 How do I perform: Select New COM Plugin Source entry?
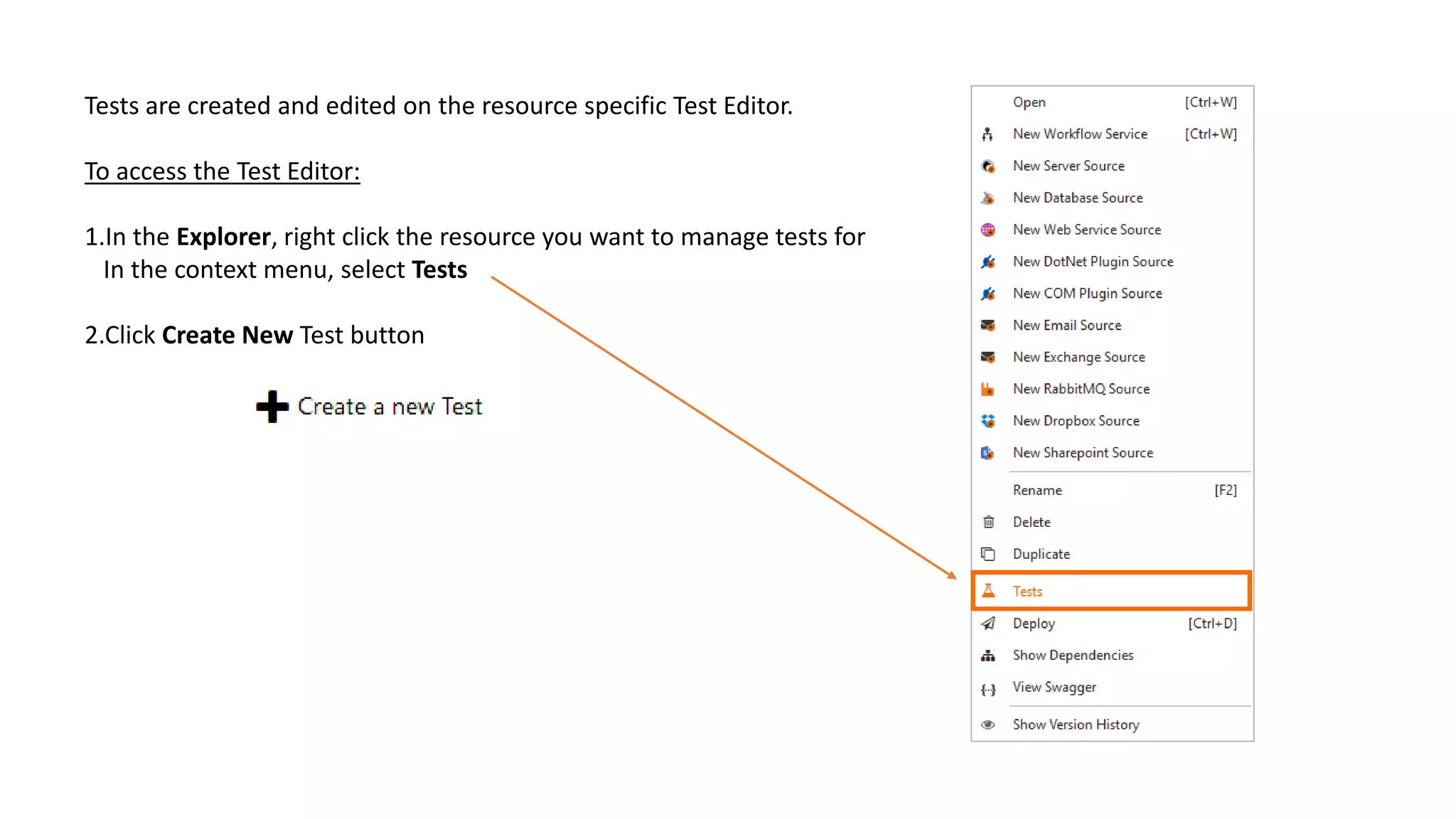(x=1087, y=293)
